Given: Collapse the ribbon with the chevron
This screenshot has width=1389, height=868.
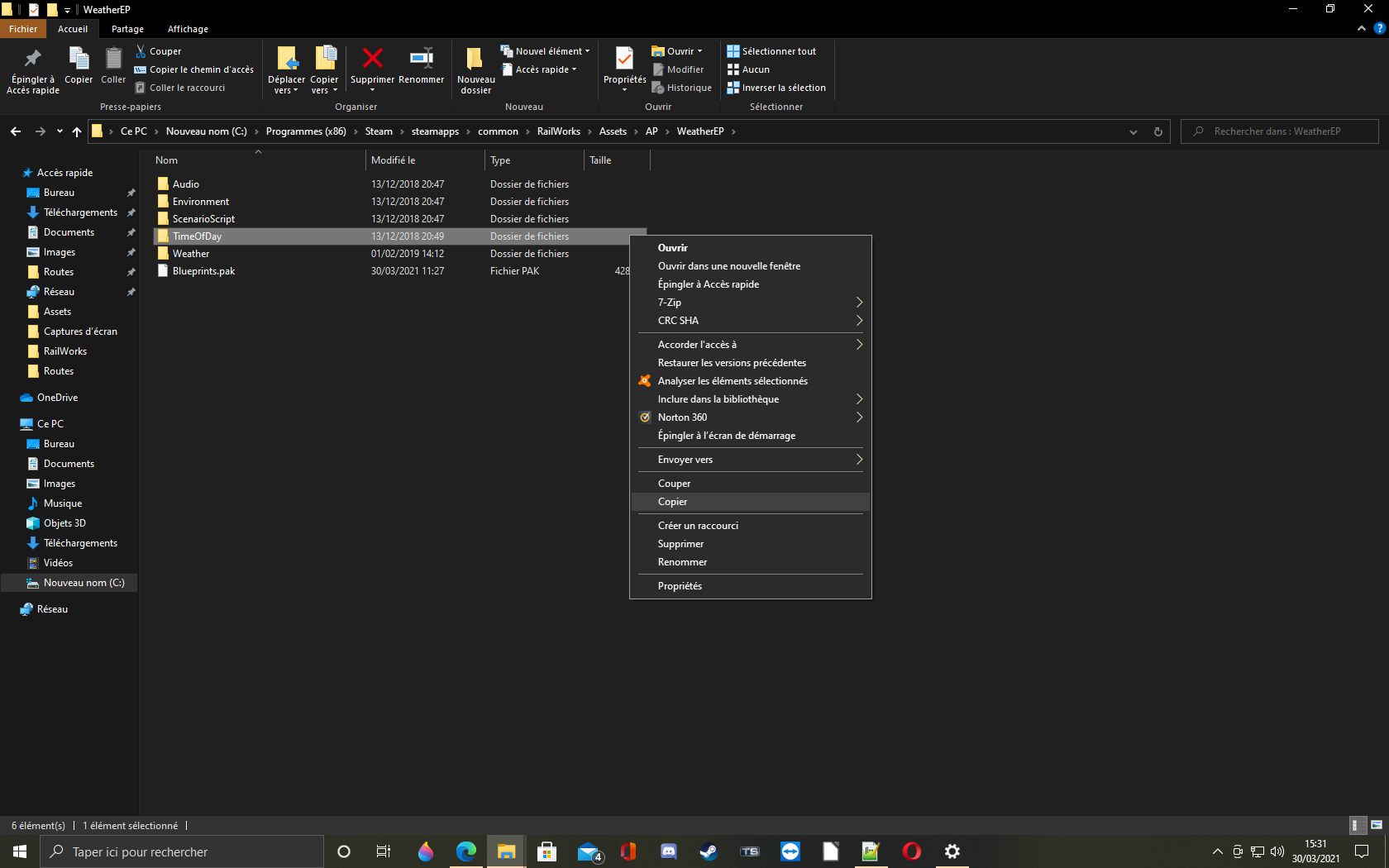Looking at the screenshot, I should point(1362,28).
